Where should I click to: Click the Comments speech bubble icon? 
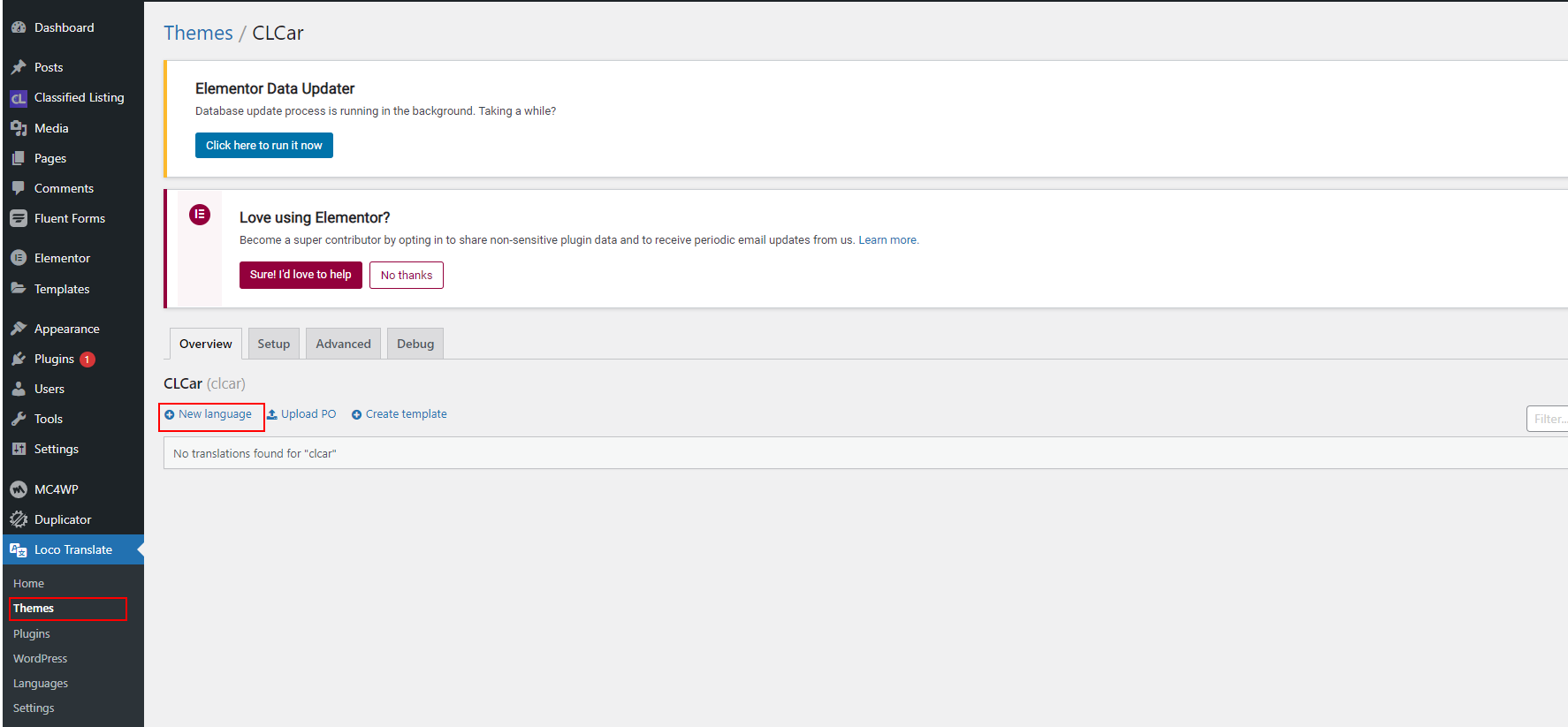pos(19,188)
